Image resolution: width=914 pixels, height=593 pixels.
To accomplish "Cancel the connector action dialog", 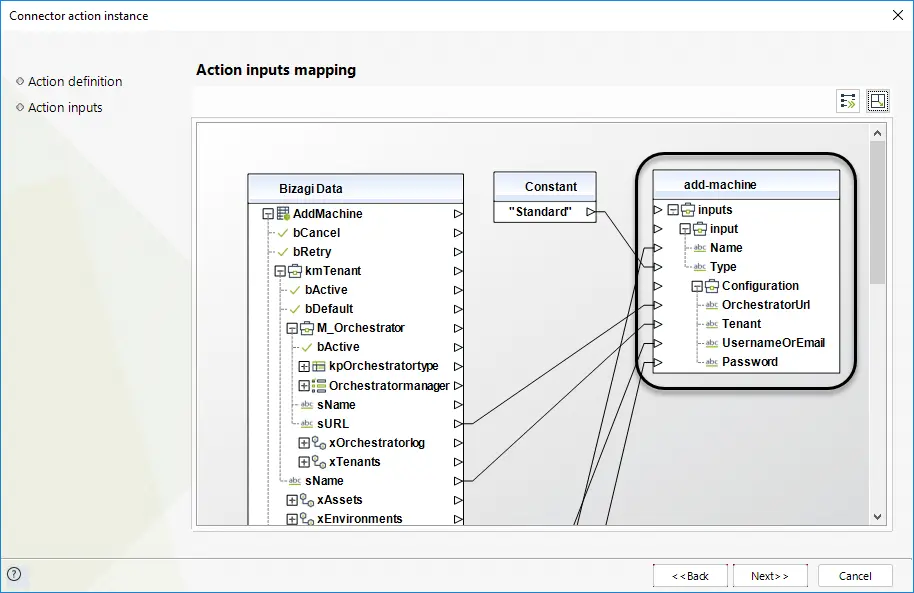I will 855,576.
